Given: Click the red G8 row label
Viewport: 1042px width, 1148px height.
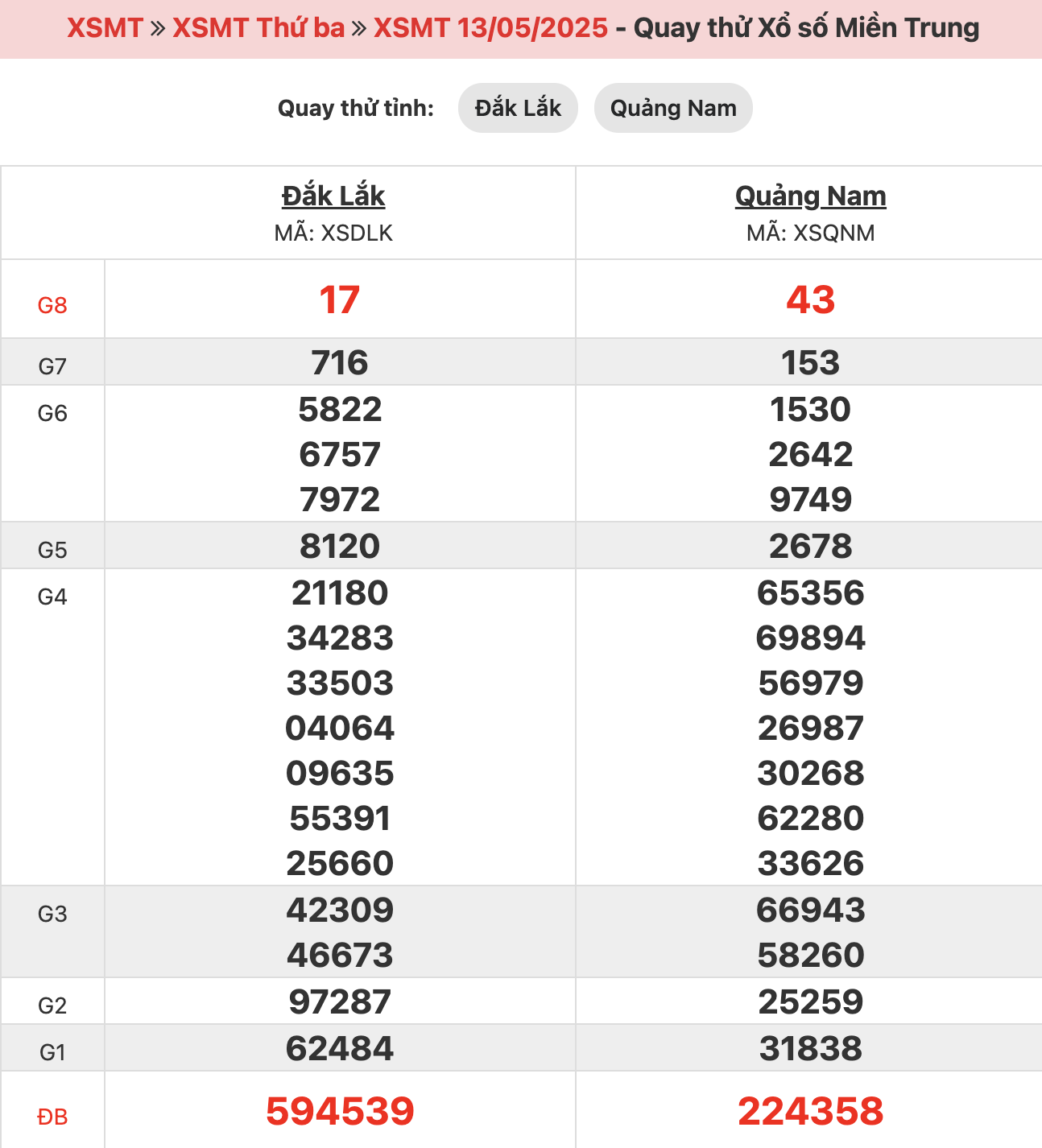Looking at the screenshot, I should (52, 305).
